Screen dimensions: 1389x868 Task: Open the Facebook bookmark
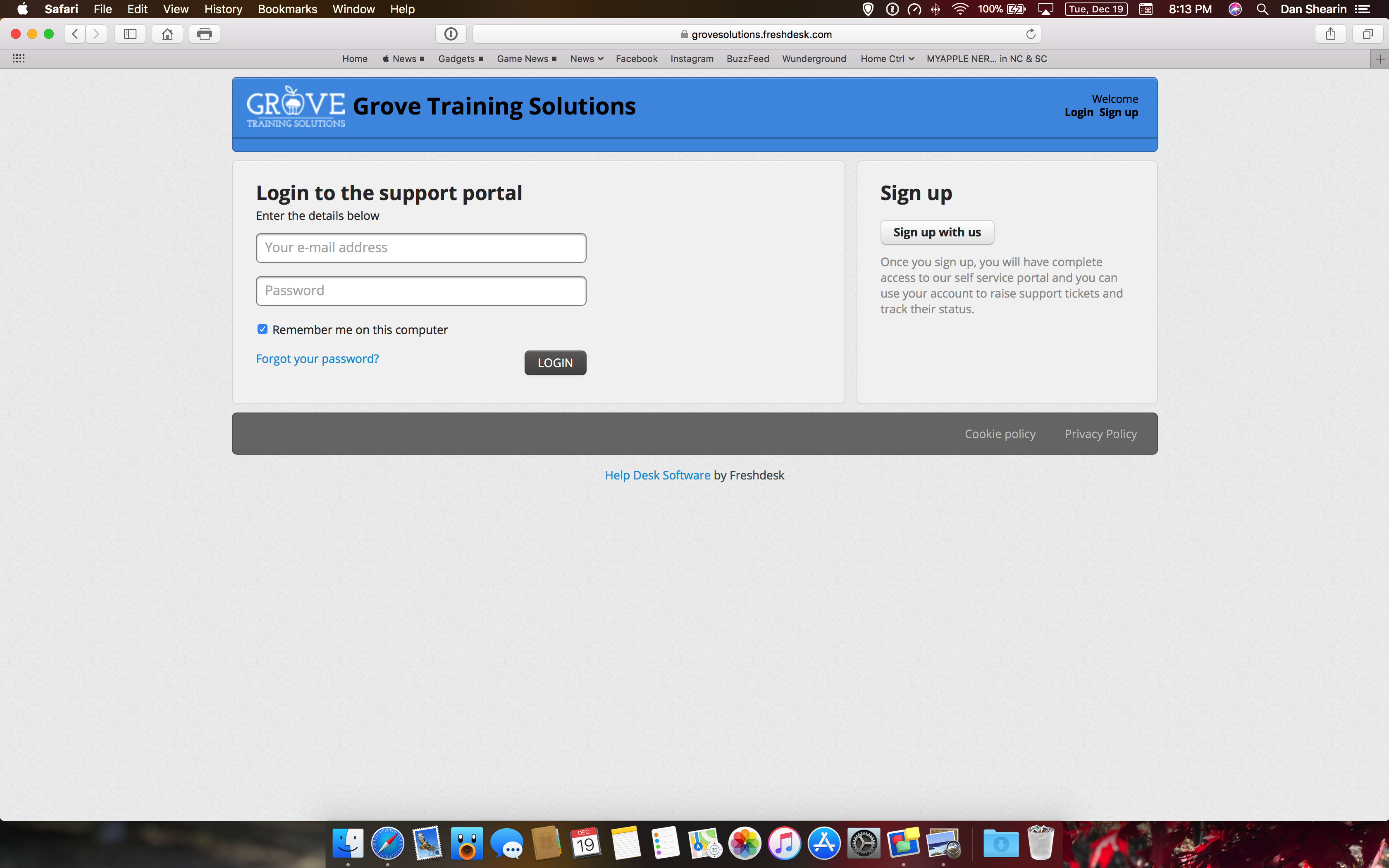[x=637, y=59]
